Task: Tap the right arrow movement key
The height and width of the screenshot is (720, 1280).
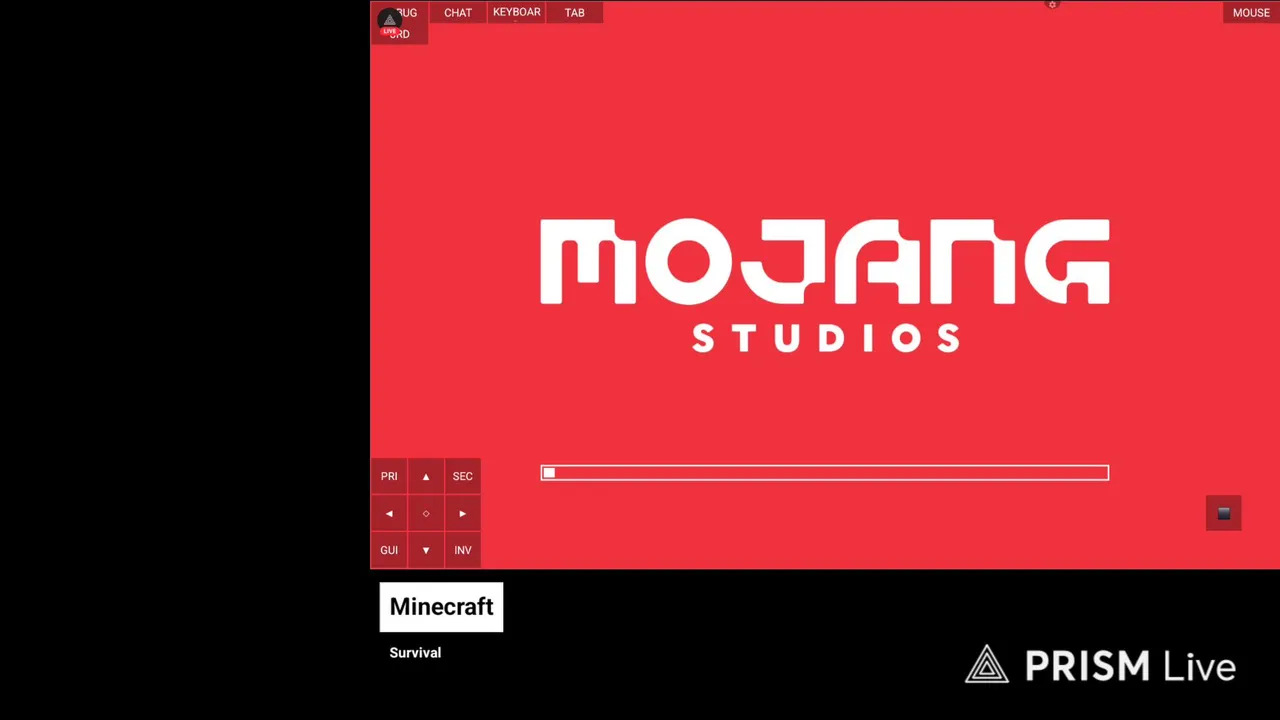Action: [462, 513]
